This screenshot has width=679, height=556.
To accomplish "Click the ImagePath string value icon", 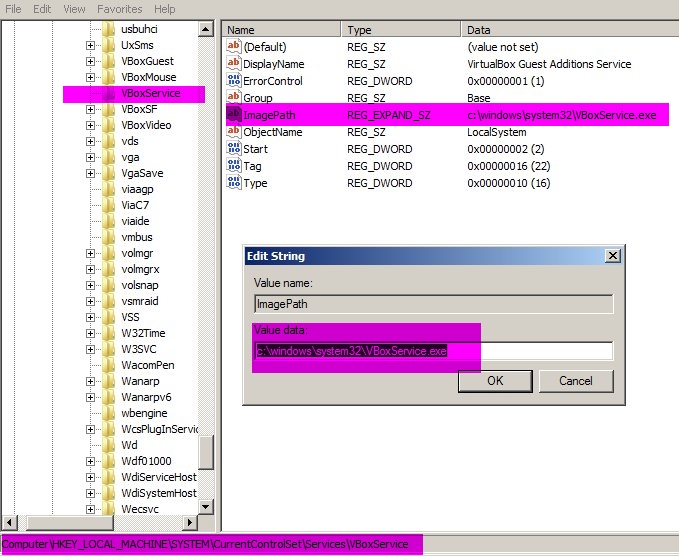I will [x=233, y=114].
